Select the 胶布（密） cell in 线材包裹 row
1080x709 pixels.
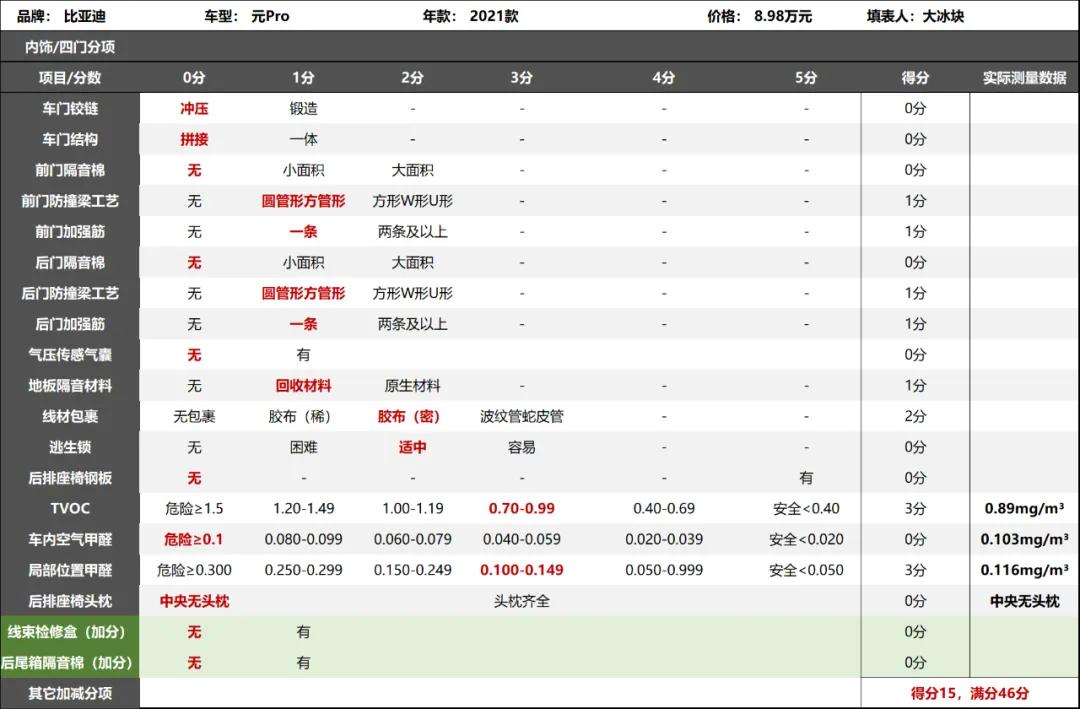tap(411, 417)
